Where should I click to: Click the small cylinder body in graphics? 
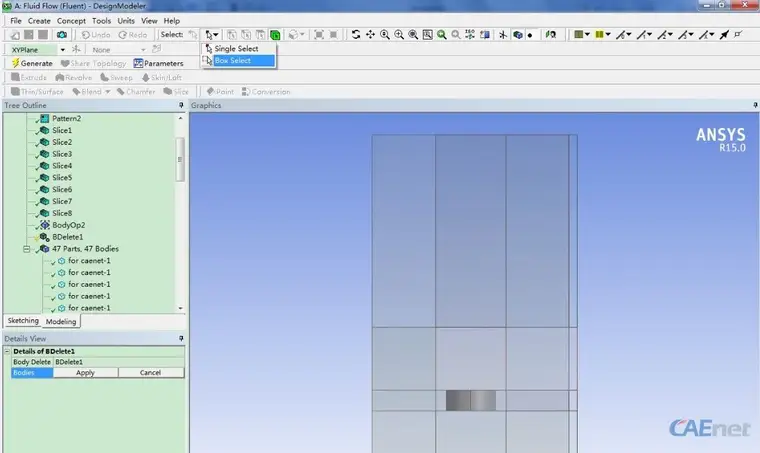pyautogui.click(x=471, y=401)
